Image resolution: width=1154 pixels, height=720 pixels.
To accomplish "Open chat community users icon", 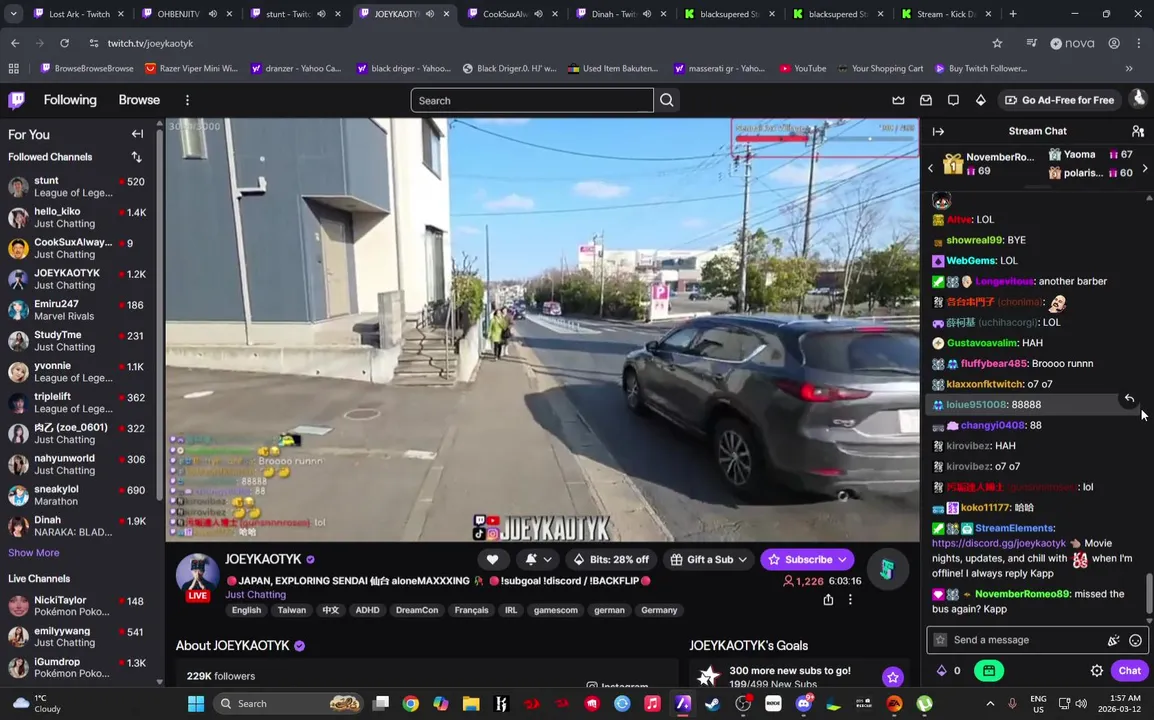I will tap(1138, 131).
